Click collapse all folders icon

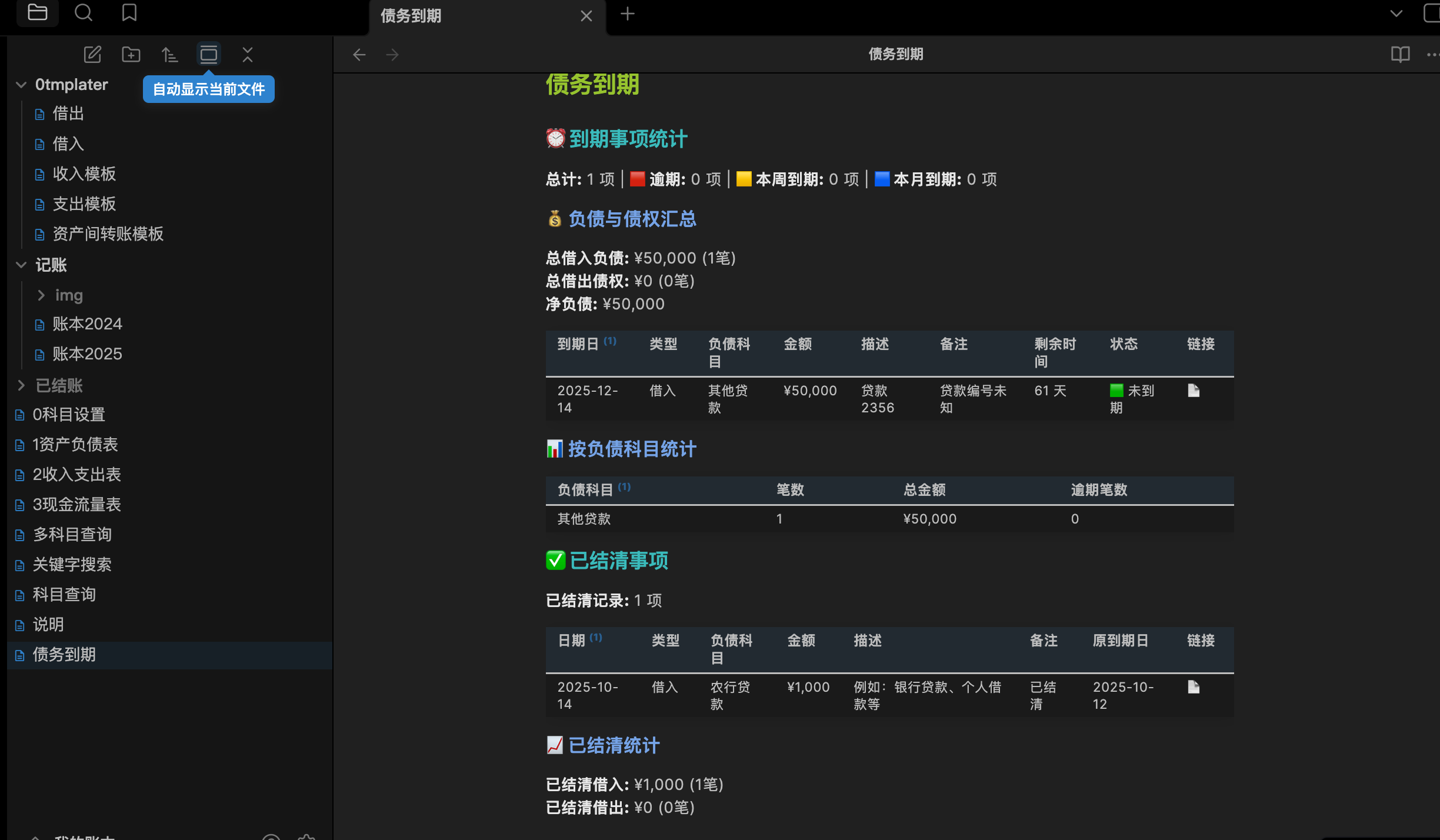coord(248,55)
